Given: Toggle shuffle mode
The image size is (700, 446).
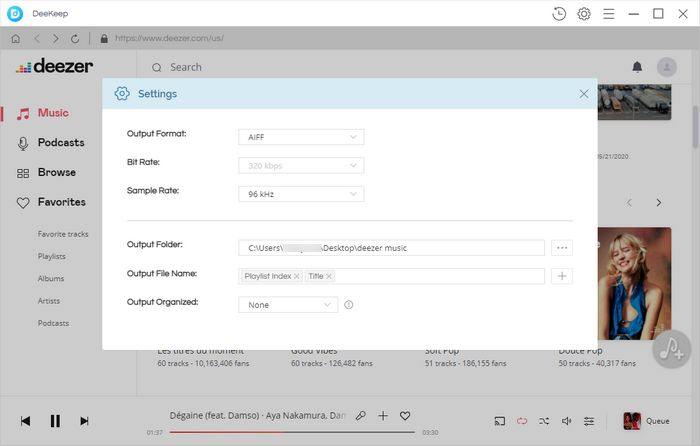Looking at the screenshot, I should click(544, 421).
